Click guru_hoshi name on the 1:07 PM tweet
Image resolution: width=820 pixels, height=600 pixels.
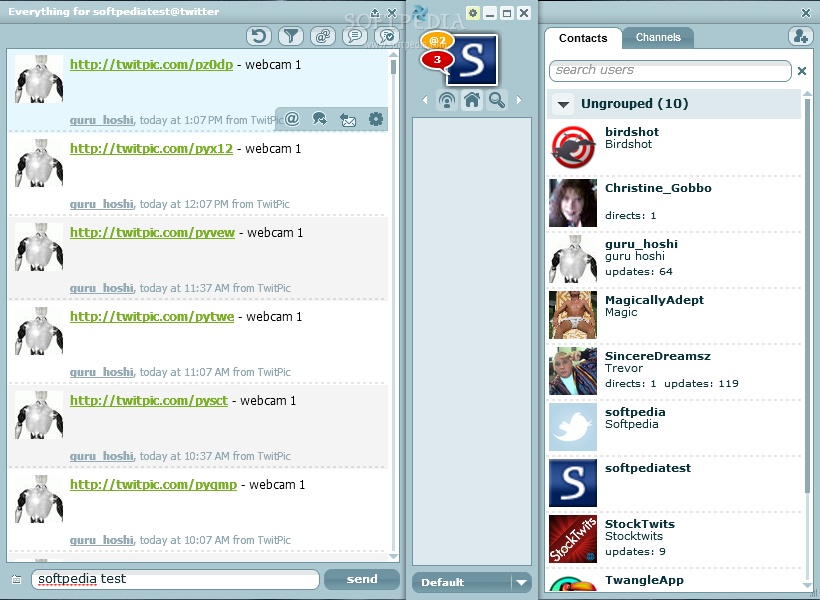(x=102, y=120)
